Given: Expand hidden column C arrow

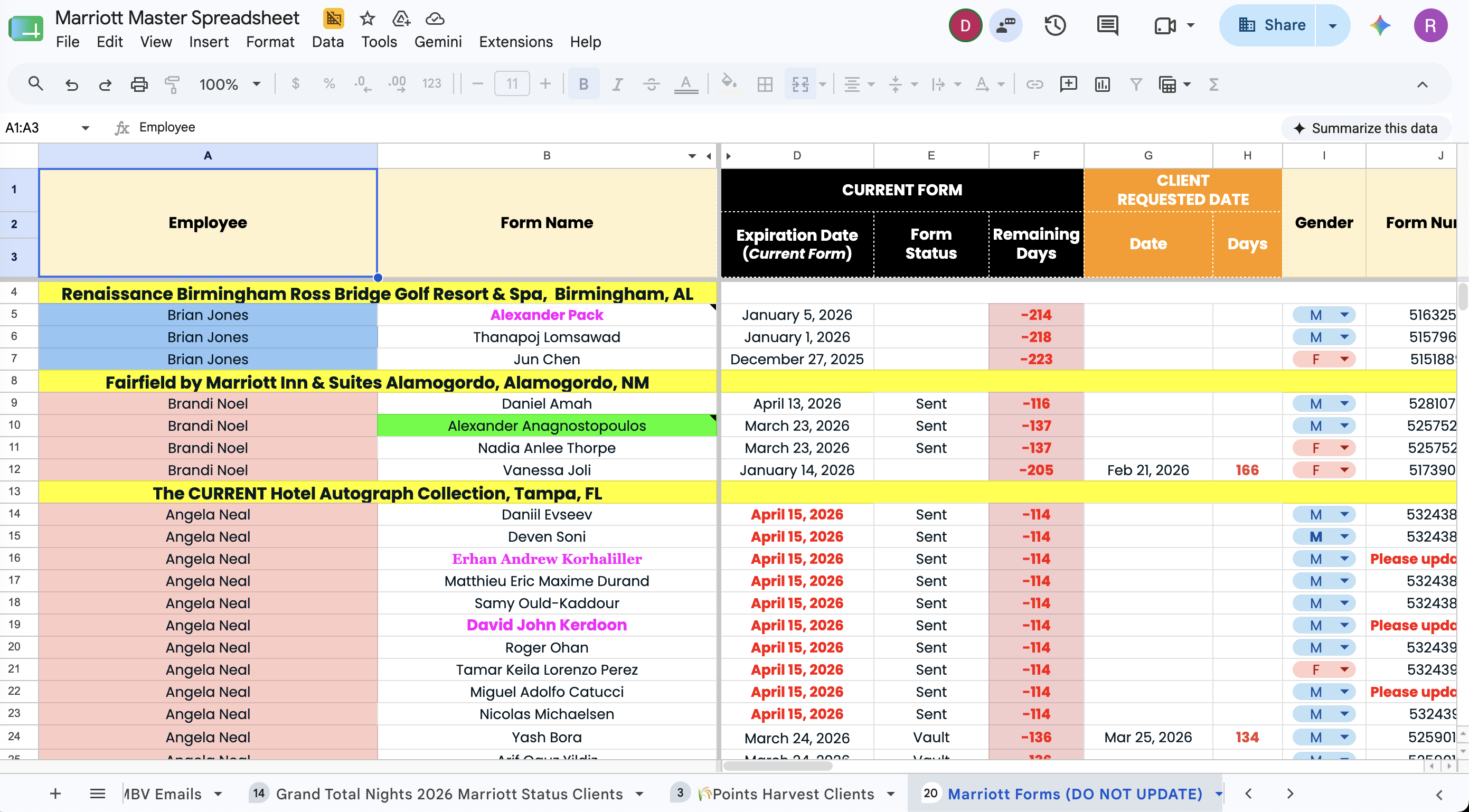Looking at the screenshot, I should click(728, 156).
